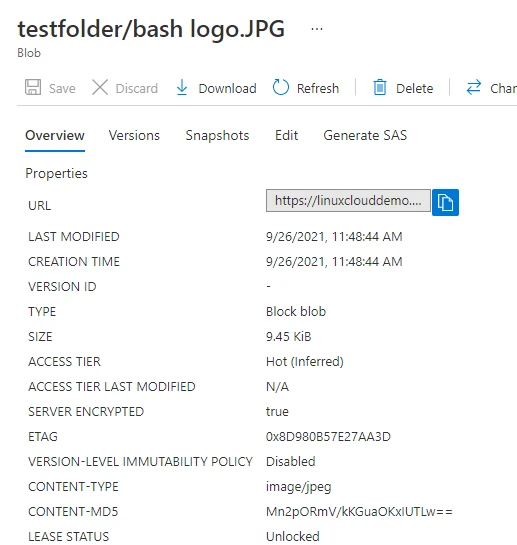Image resolution: width=517 pixels, height=545 pixels.
Task: Select the LAST MODIFIED date value
Action: (334, 237)
